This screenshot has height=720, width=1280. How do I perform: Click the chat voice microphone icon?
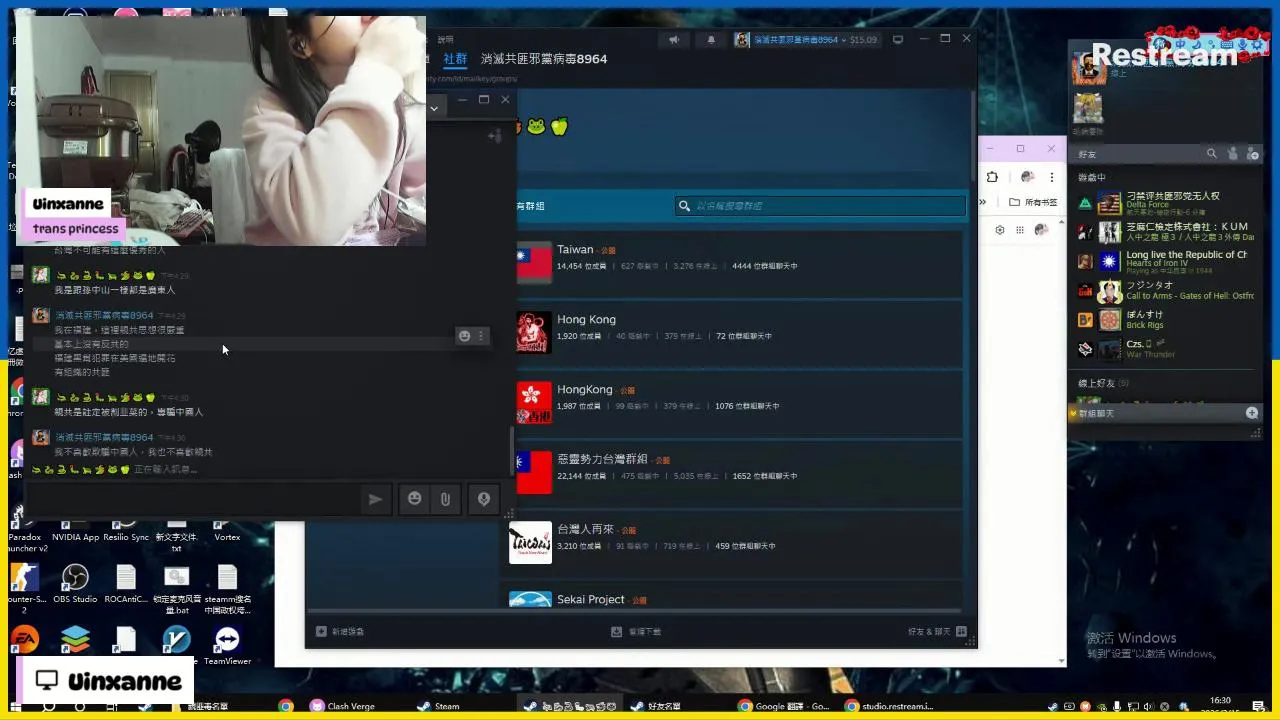pyautogui.click(x=484, y=499)
